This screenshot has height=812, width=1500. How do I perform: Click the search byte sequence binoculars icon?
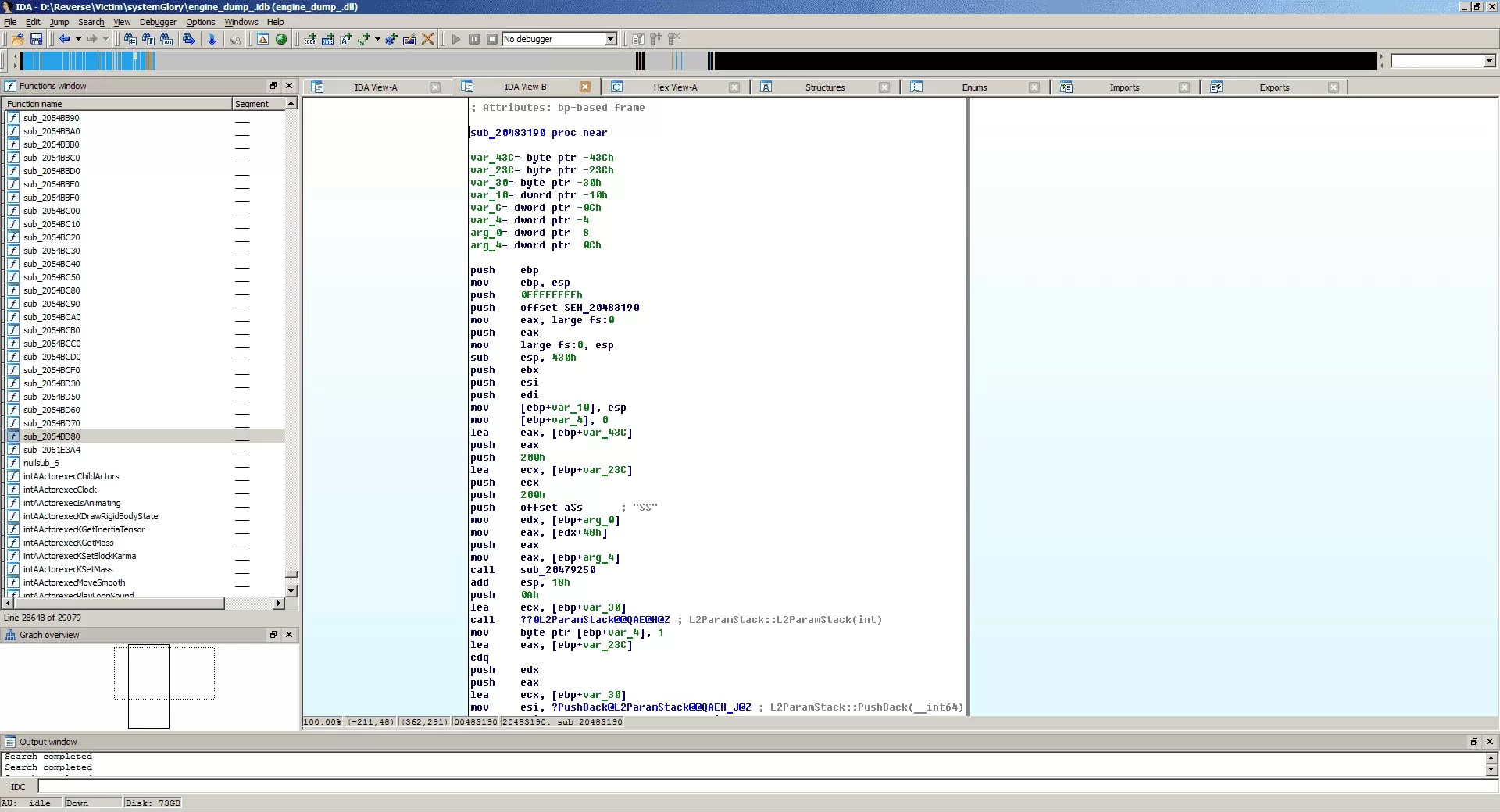[x=166, y=39]
